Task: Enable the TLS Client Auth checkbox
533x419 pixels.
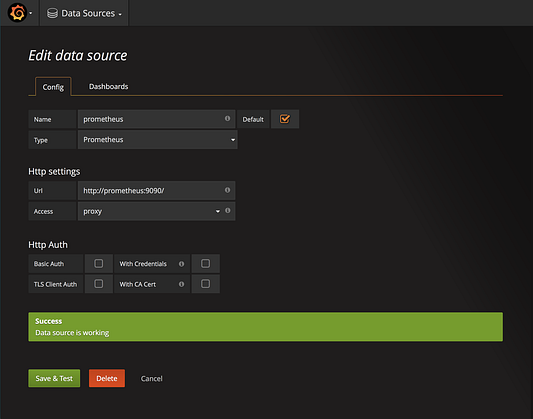Action: click(99, 284)
